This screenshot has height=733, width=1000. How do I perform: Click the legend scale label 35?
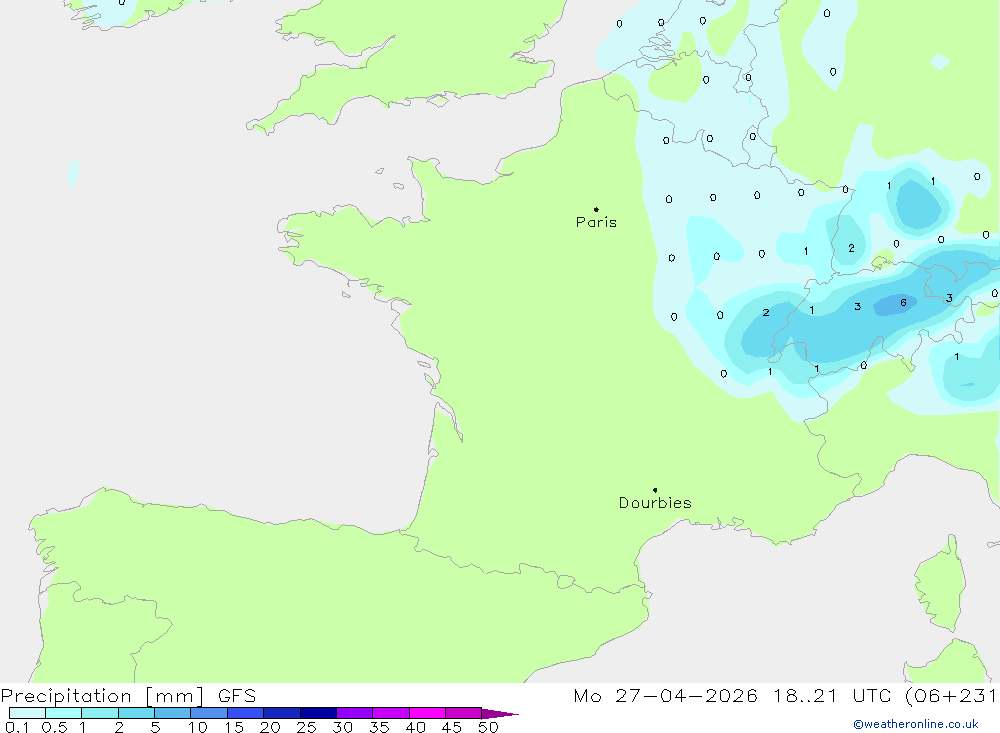[x=379, y=727]
